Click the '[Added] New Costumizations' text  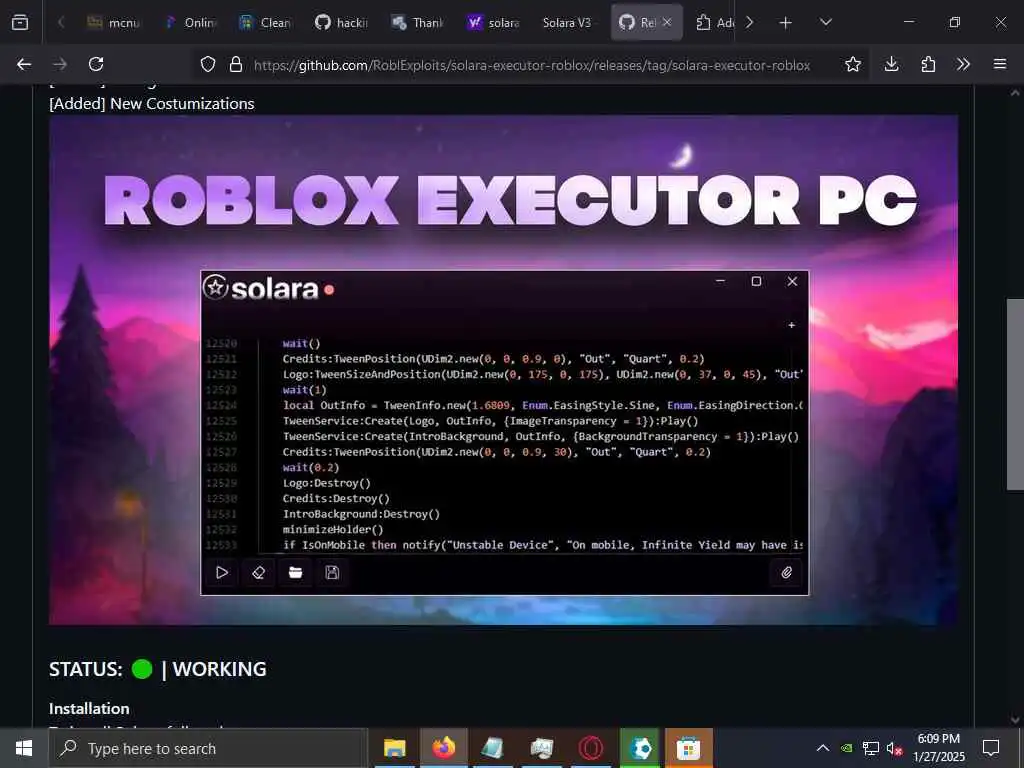[x=152, y=104]
